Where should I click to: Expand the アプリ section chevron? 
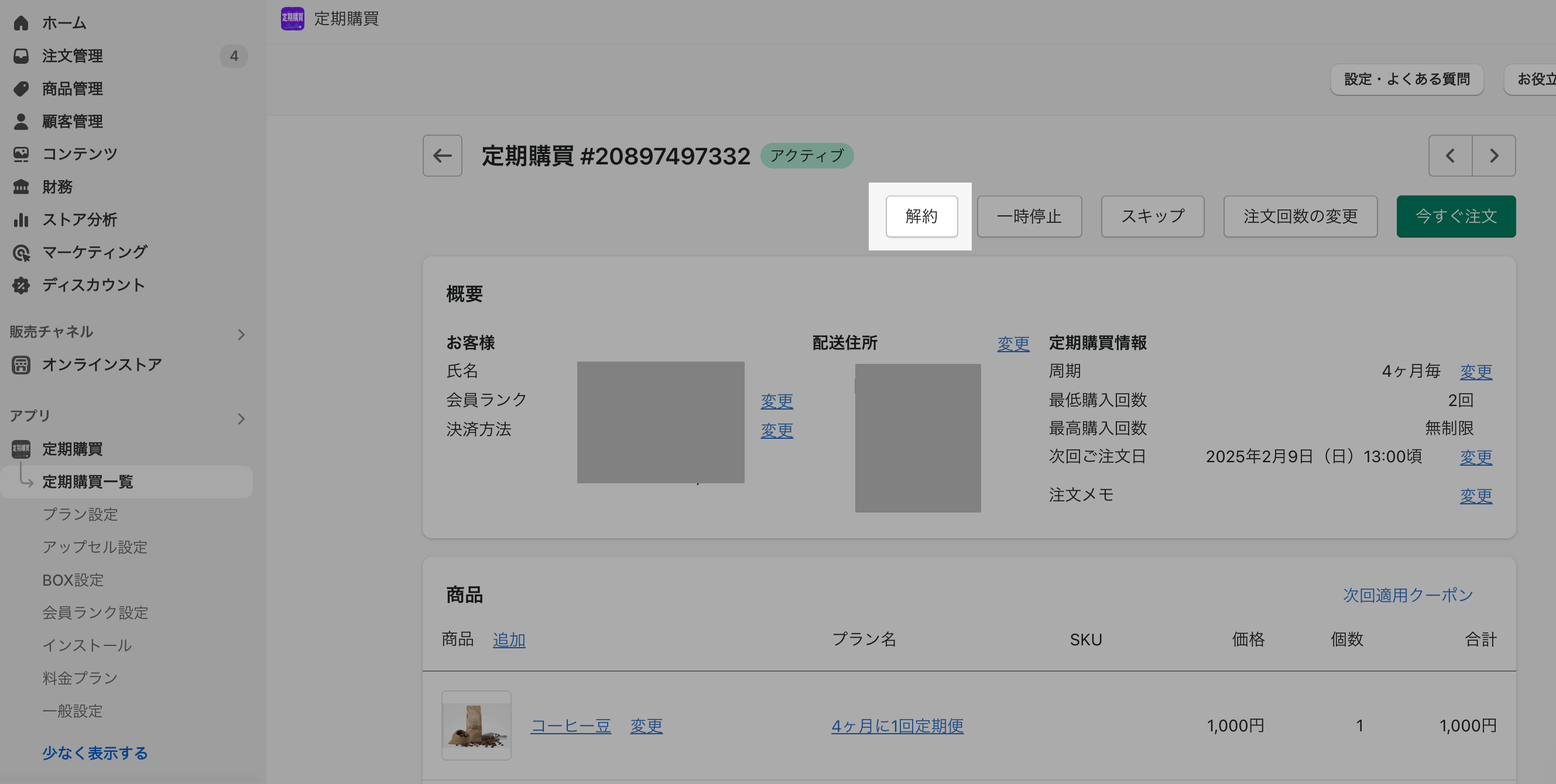click(x=241, y=419)
